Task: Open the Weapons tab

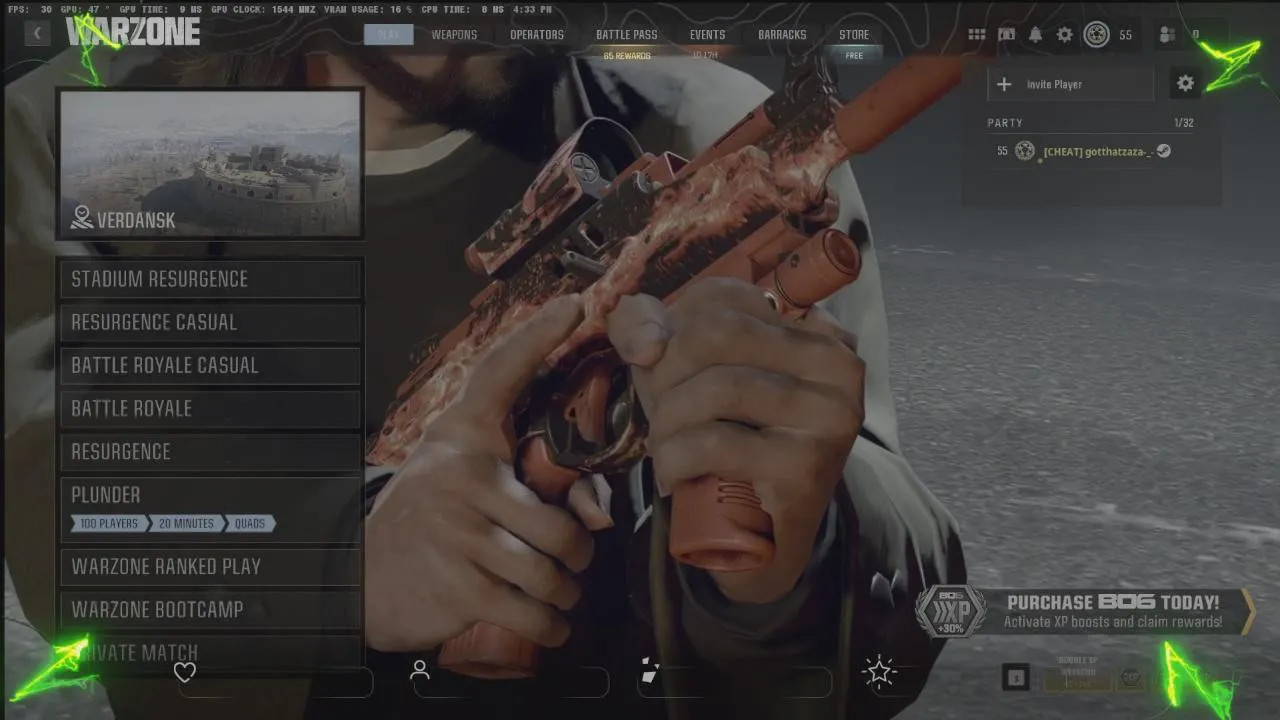Action: point(454,34)
